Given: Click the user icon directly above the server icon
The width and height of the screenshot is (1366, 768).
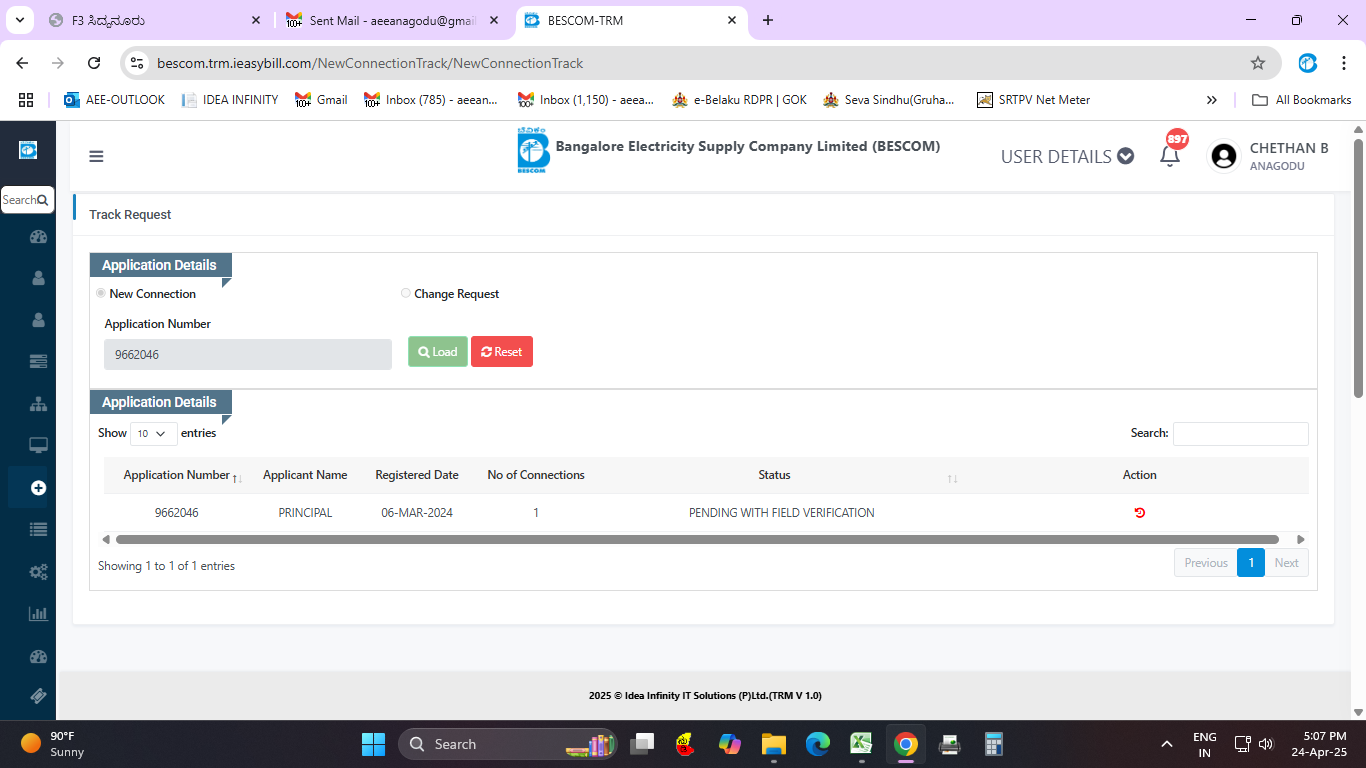Looking at the screenshot, I should 39,320.
